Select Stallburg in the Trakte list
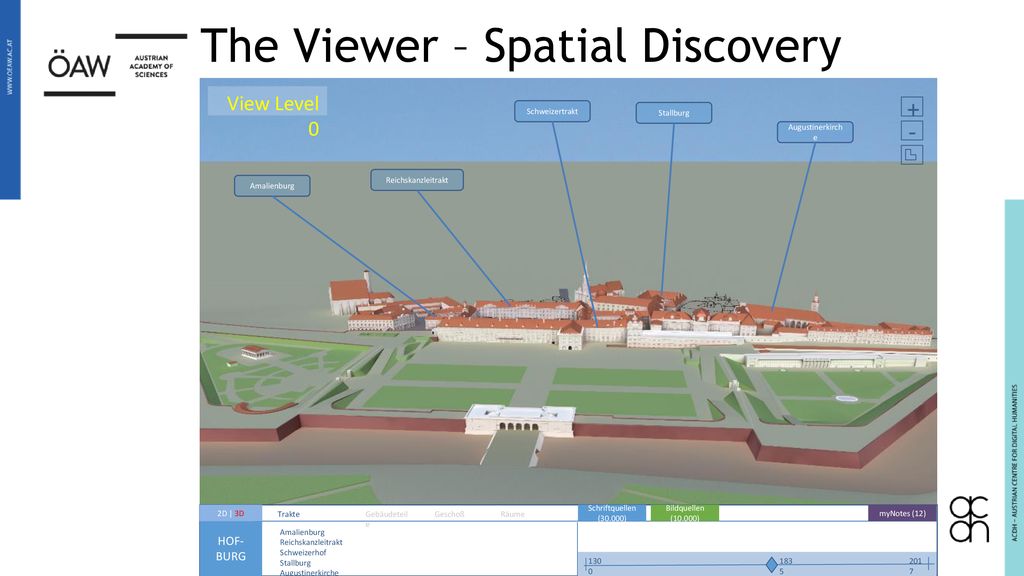 click(295, 563)
